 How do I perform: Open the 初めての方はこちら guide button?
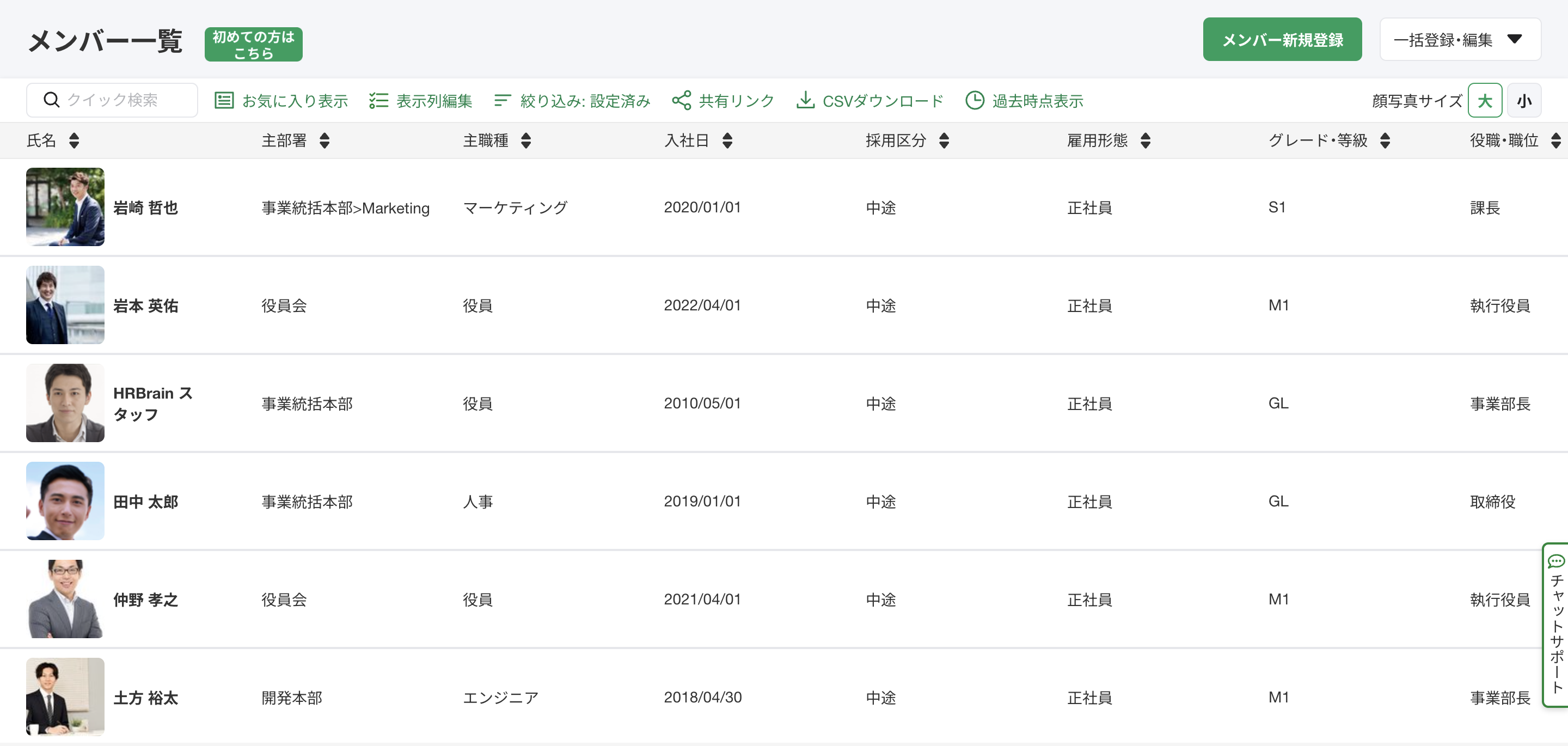pyautogui.click(x=253, y=45)
